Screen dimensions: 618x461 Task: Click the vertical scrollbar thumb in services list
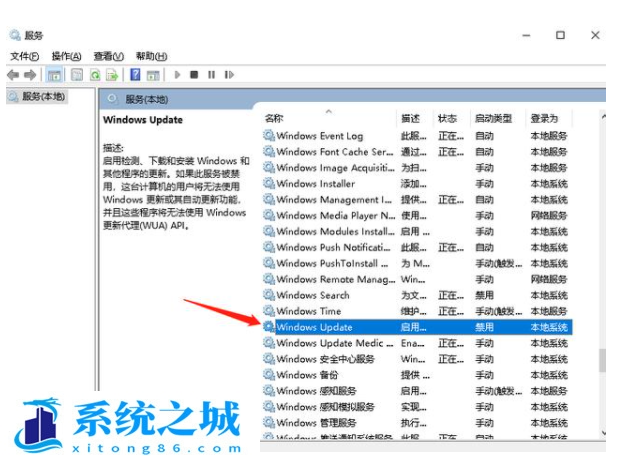point(602,360)
